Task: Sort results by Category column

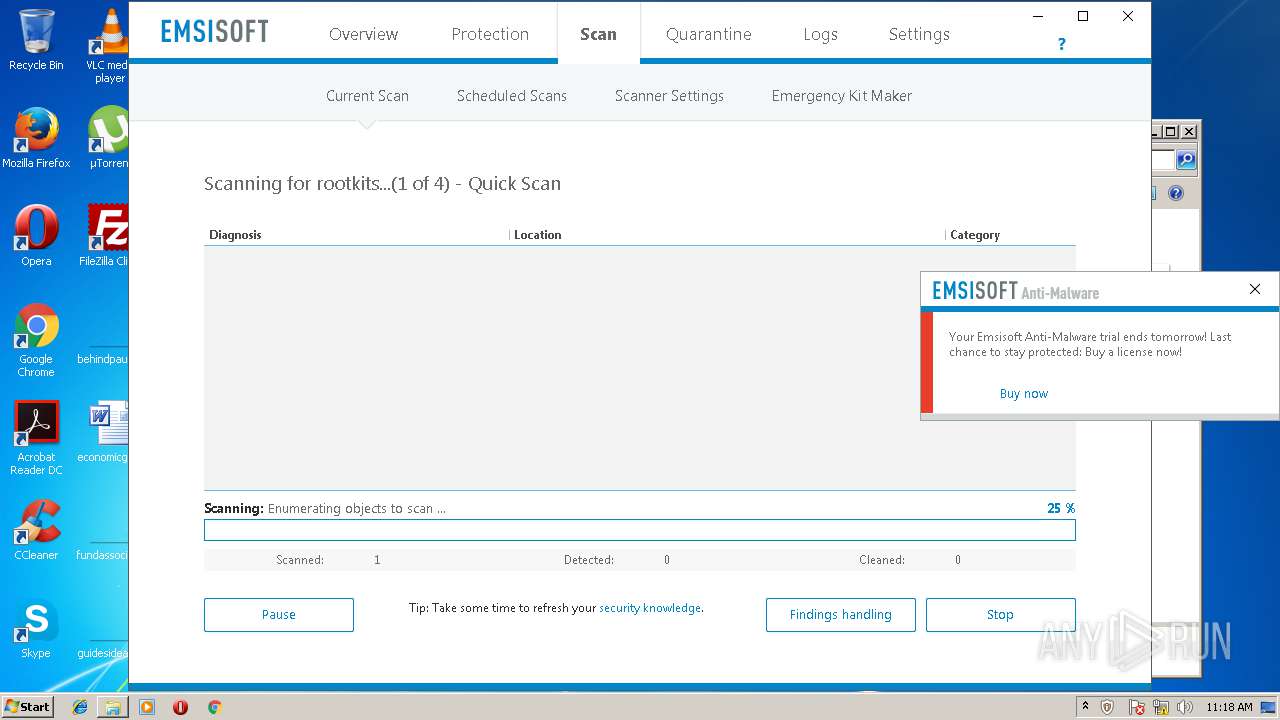Action: coord(974,235)
